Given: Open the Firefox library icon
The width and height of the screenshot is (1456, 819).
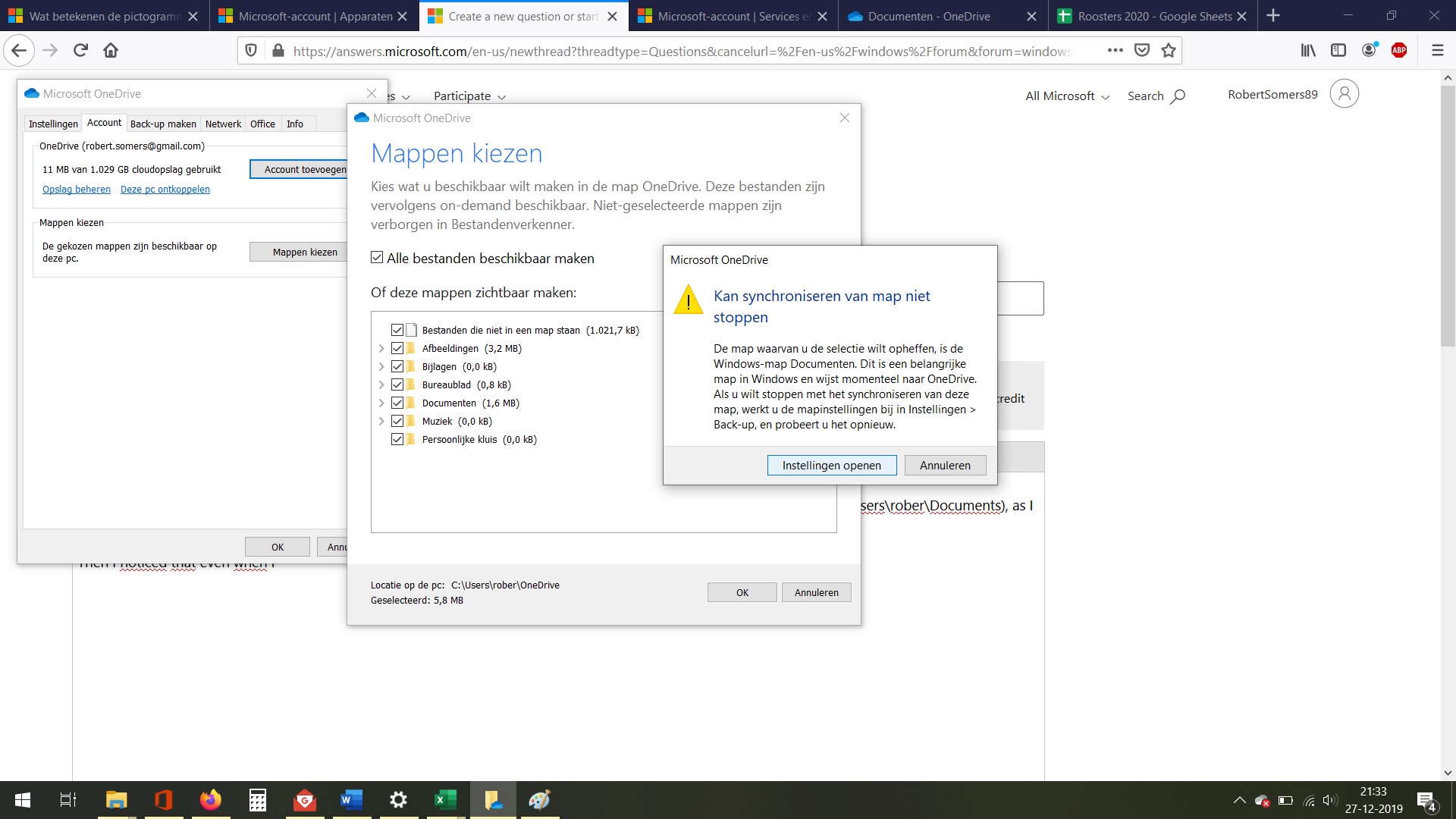Looking at the screenshot, I should (x=1308, y=51).
